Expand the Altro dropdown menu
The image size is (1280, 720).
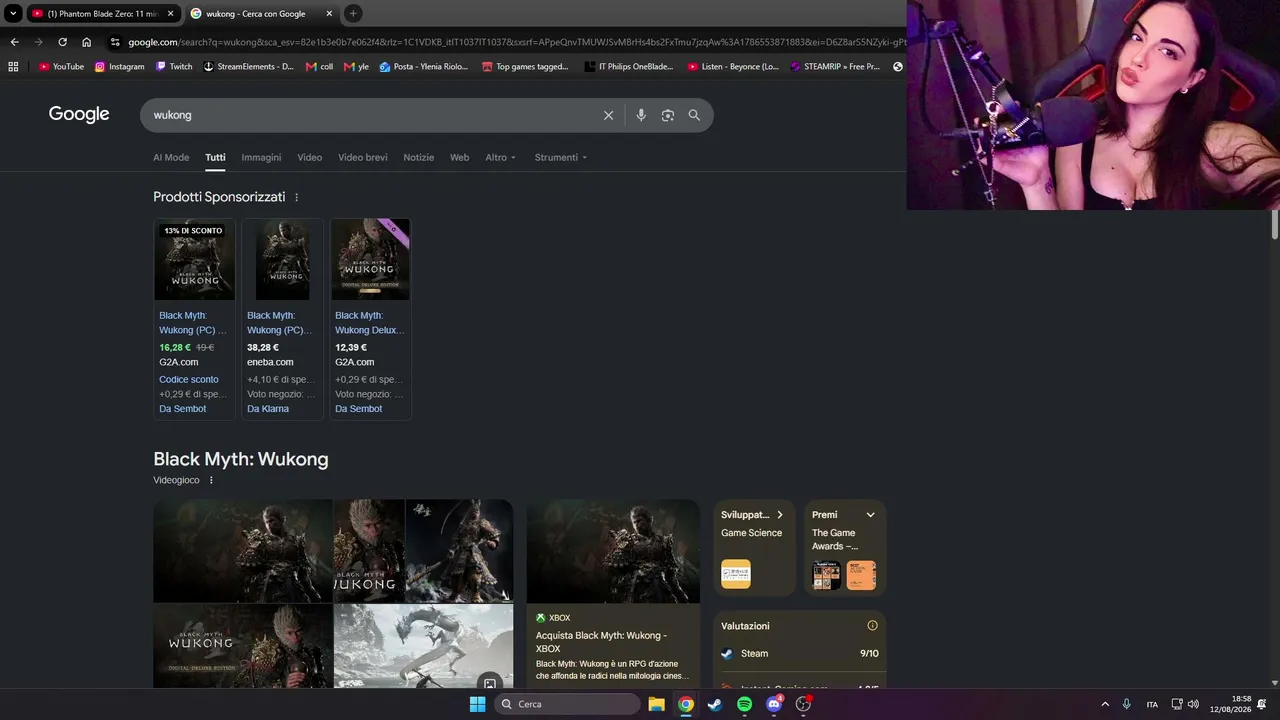tap(501, 158)
